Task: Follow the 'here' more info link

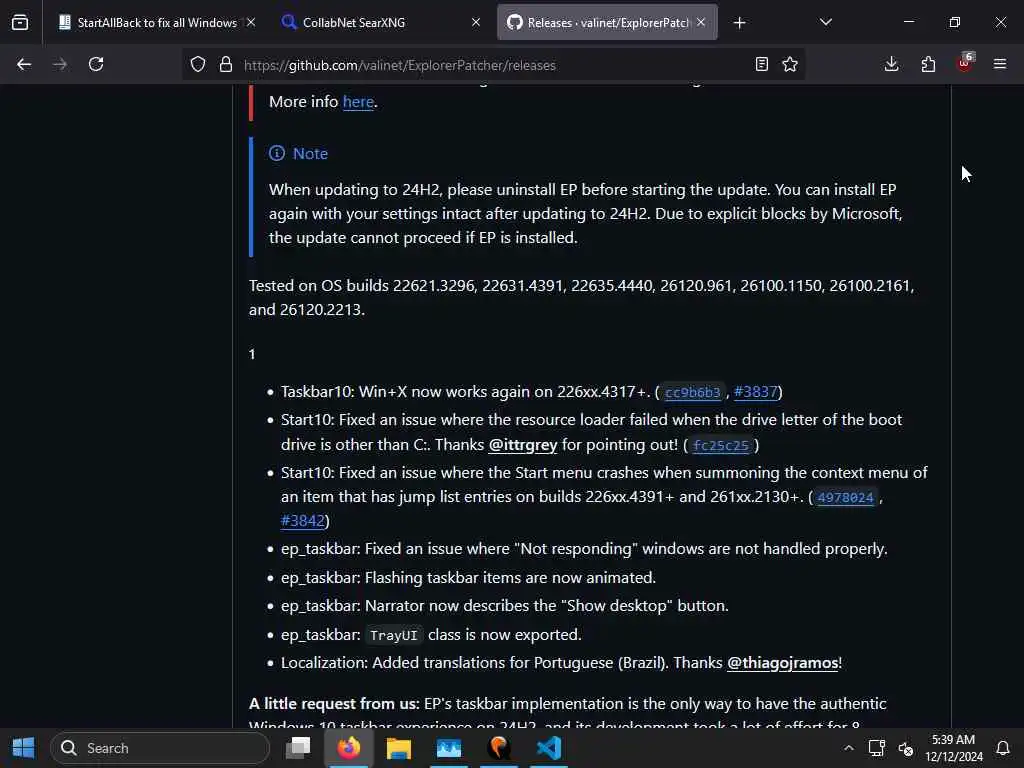Action: 358,102
